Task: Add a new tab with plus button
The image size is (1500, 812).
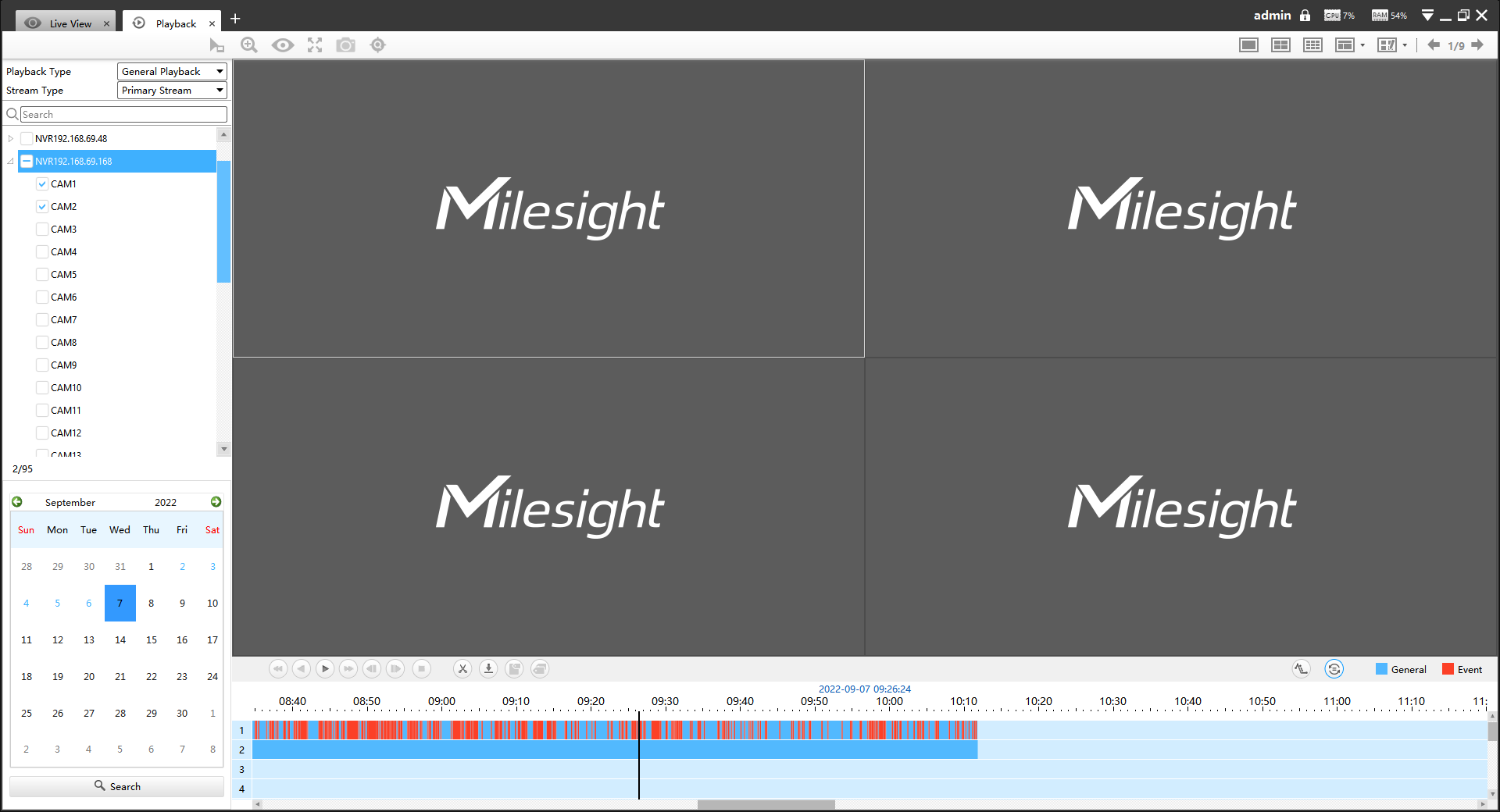Action: (x=235, y=19)
